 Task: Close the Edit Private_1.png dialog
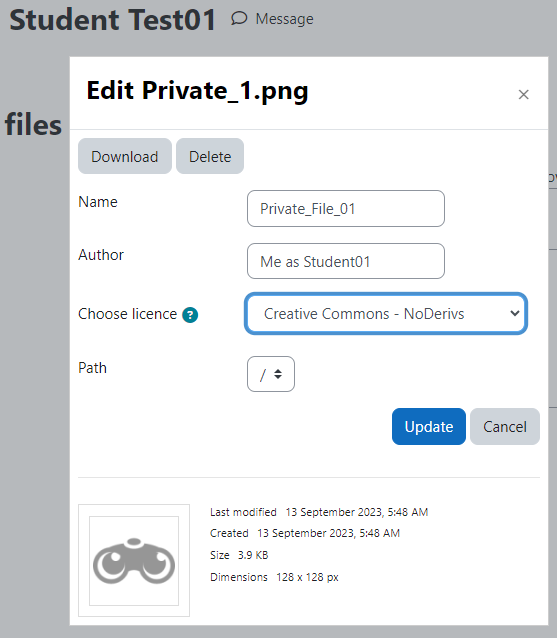pos(524,94)
